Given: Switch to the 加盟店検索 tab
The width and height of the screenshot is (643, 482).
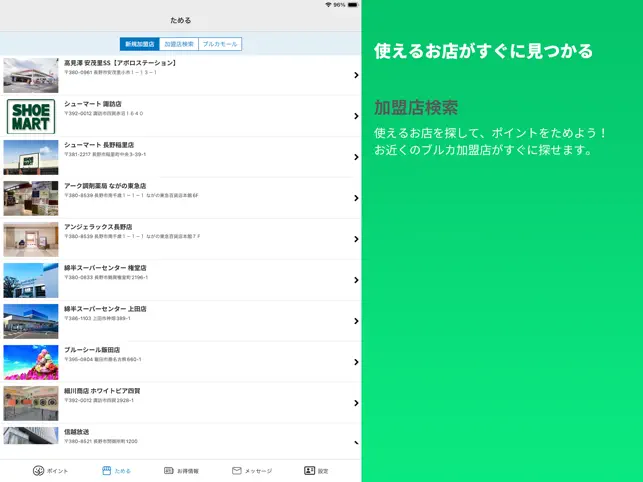Looking at the screenshot, I should [179, 44].
